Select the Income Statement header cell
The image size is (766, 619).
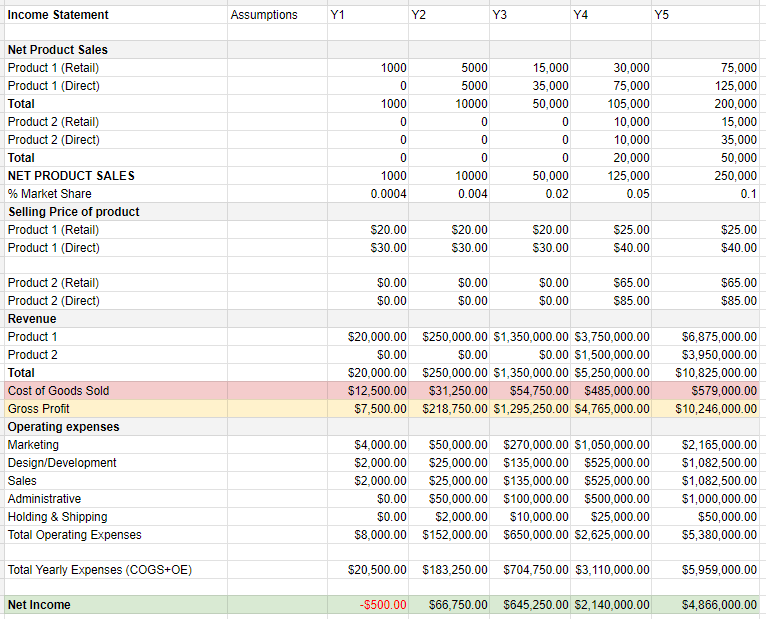click(x=116, y=15)
